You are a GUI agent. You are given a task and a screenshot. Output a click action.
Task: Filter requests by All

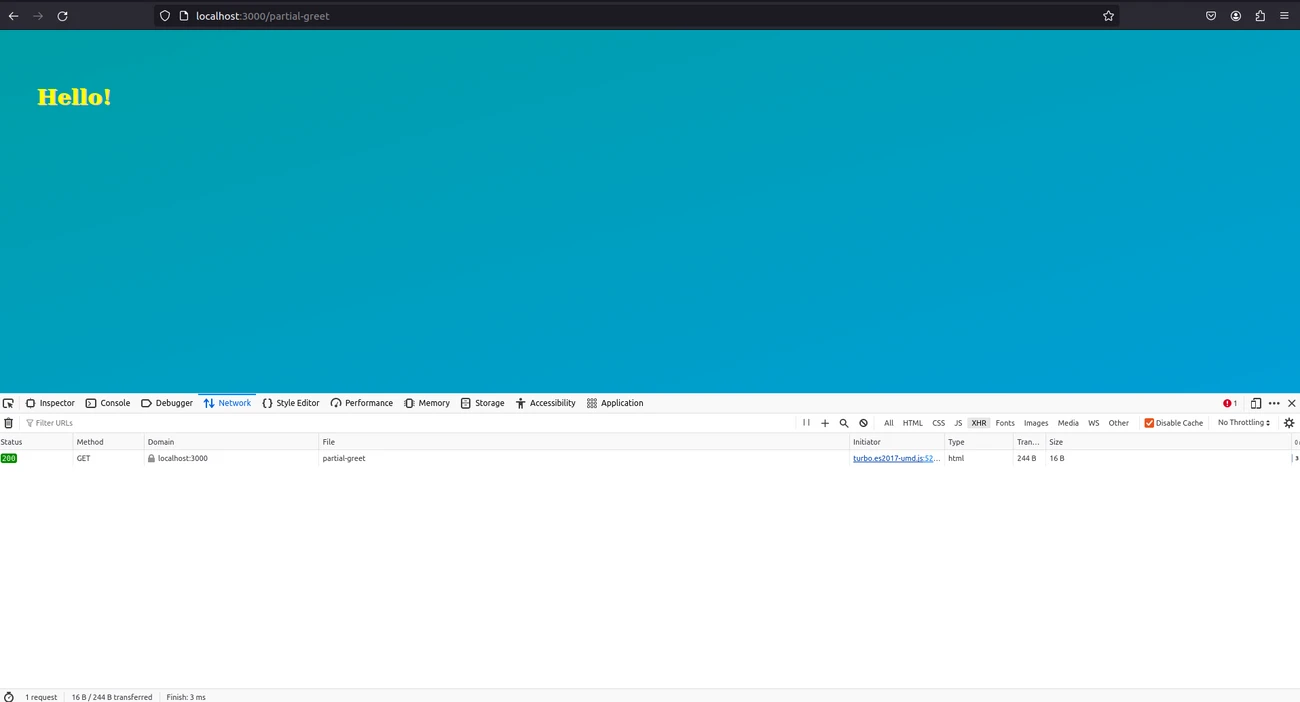[888, 423]
